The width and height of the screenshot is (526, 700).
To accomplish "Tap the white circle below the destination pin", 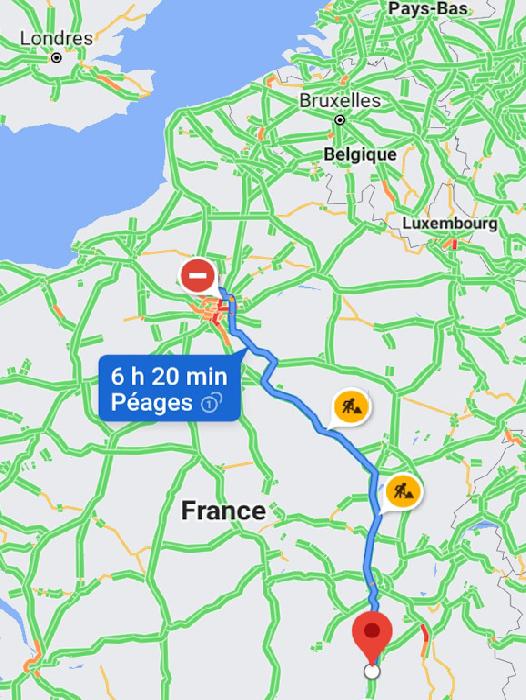I will (x=372, y=671).
